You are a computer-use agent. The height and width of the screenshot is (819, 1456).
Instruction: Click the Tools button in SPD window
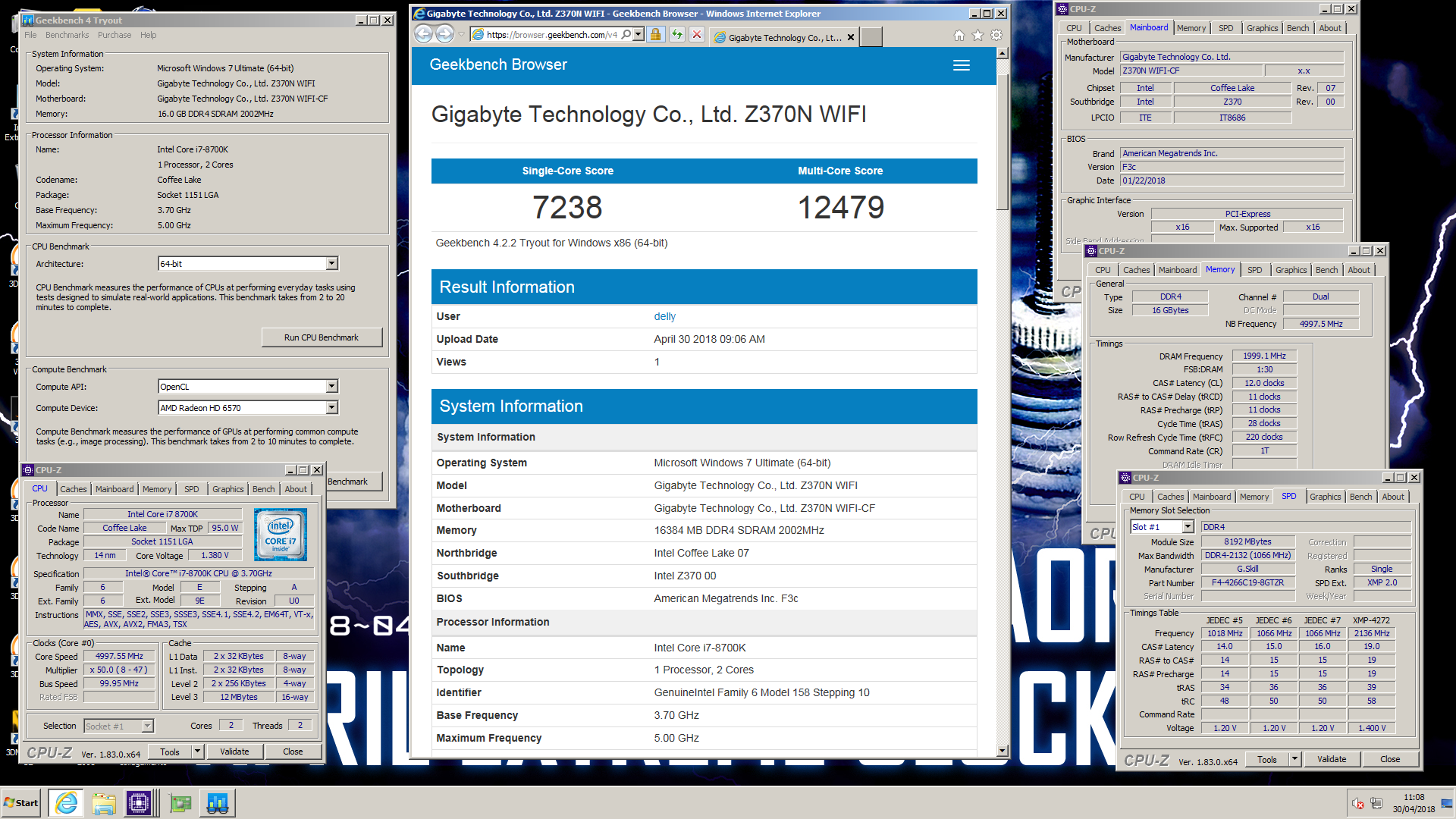1266,759
